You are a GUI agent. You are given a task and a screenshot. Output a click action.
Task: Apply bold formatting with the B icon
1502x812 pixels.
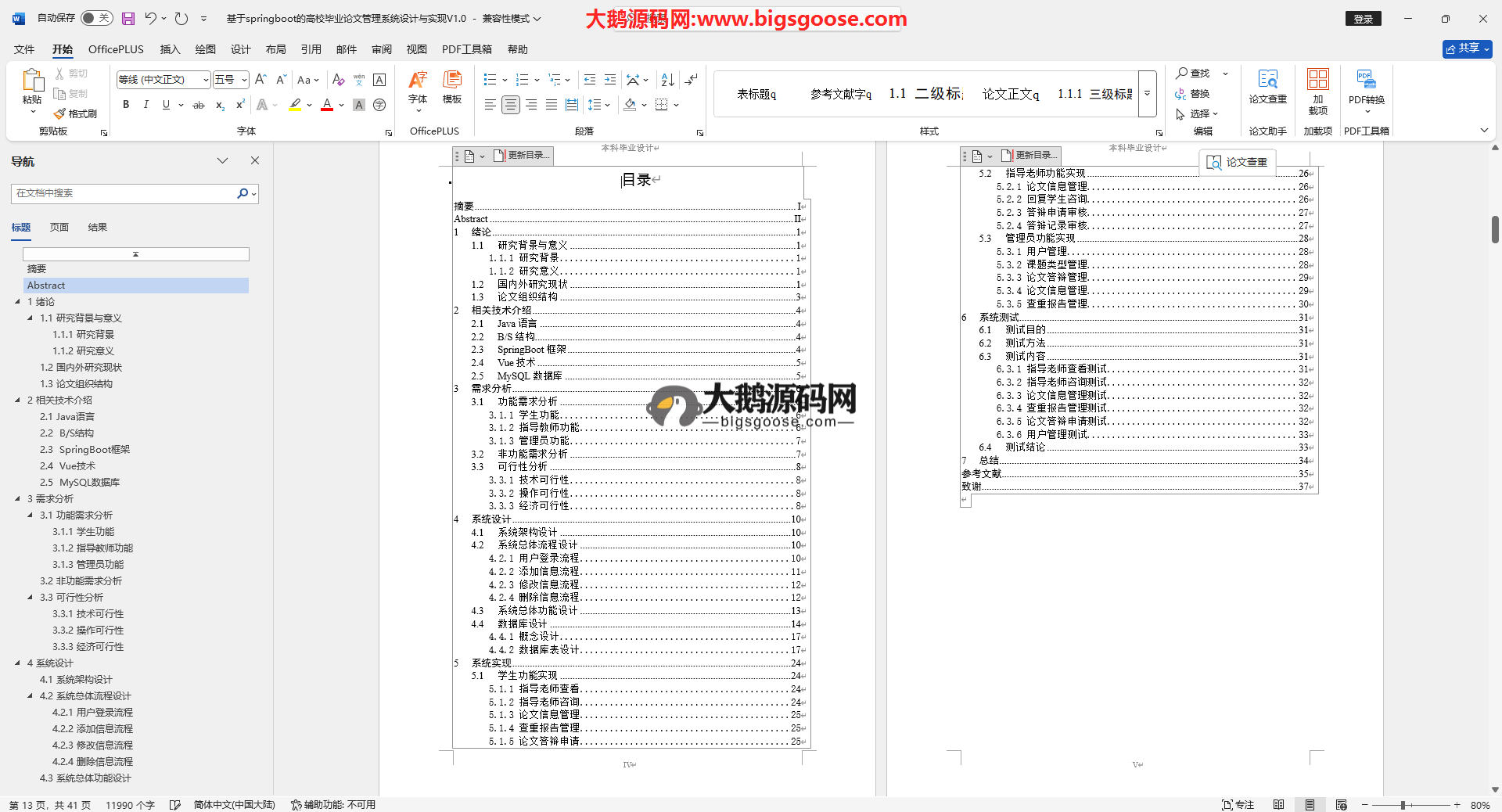126,105
